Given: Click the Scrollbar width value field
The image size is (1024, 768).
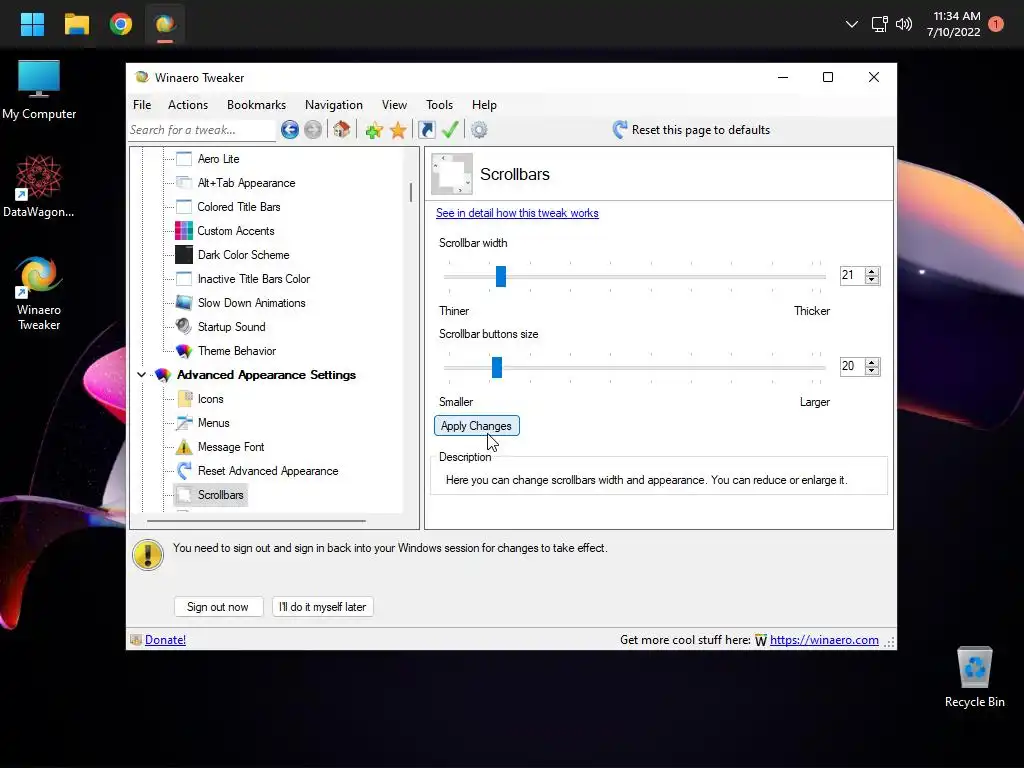Looking at the screenshot, I should (x=852, y=276).
